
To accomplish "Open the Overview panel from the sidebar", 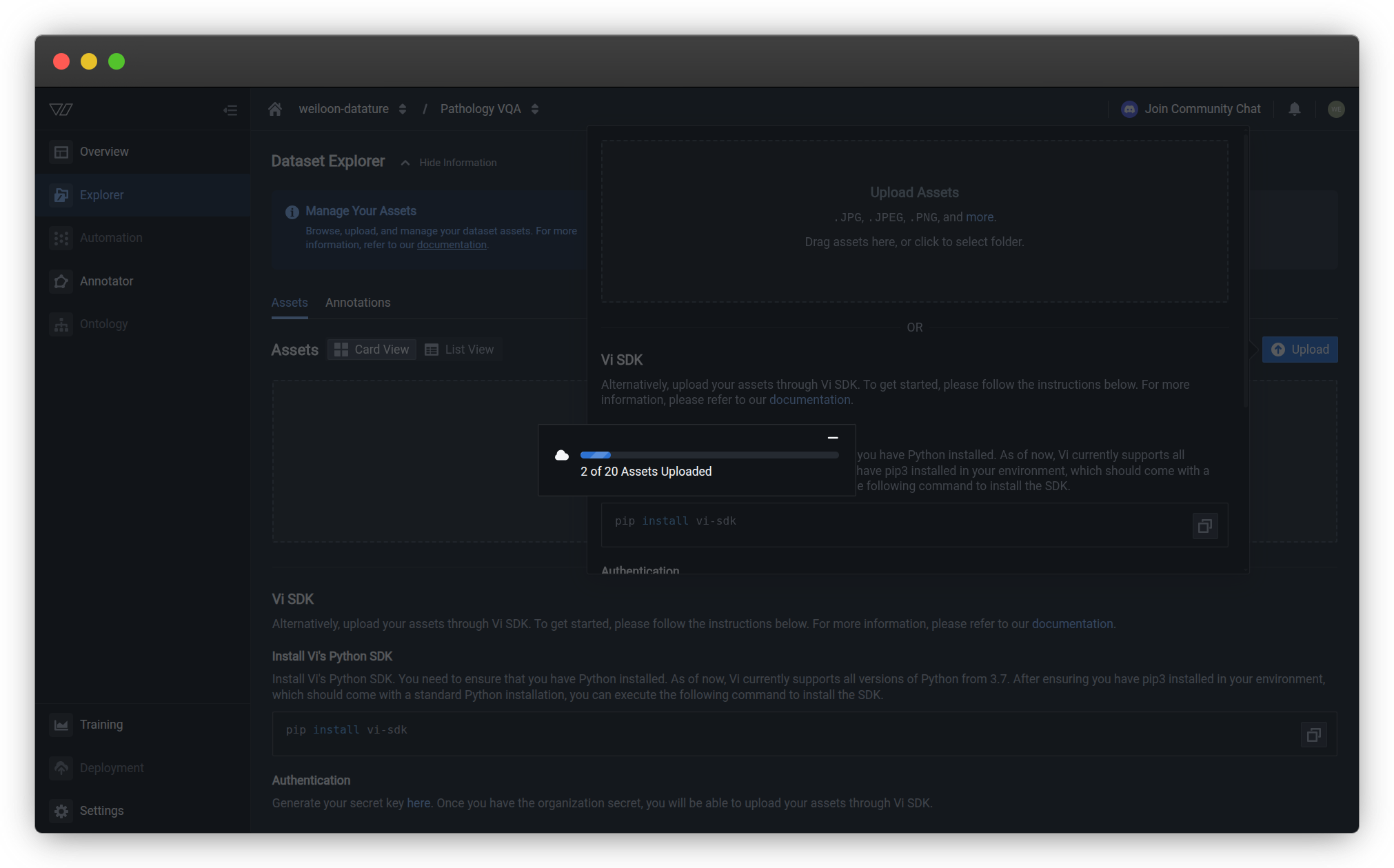I will pos(104,151).
